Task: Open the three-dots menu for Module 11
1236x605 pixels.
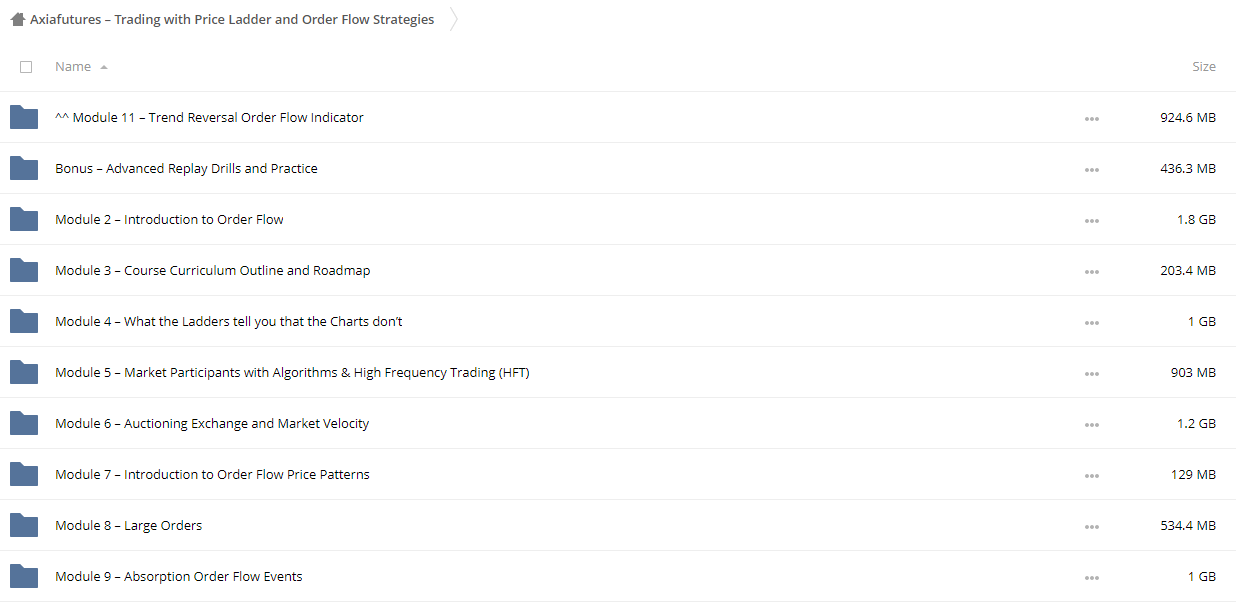Action: pyautogui.click(x=1091, y=119)
